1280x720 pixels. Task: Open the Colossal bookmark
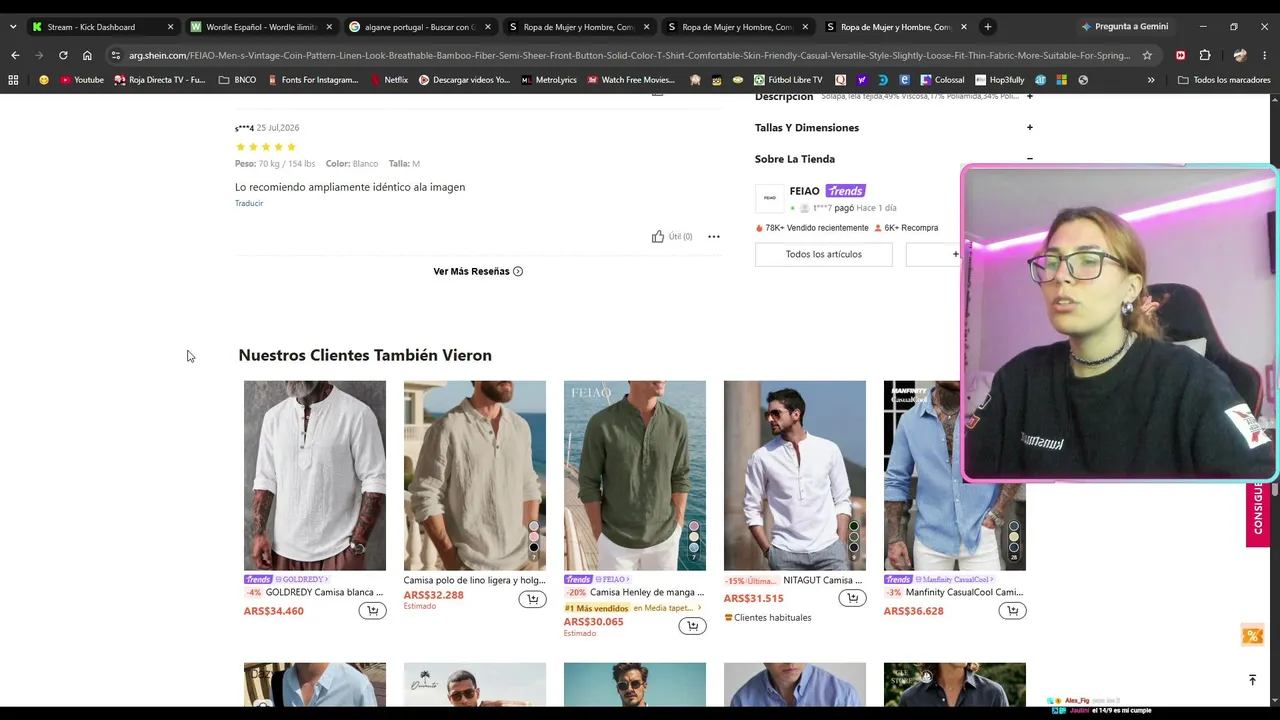942,80
